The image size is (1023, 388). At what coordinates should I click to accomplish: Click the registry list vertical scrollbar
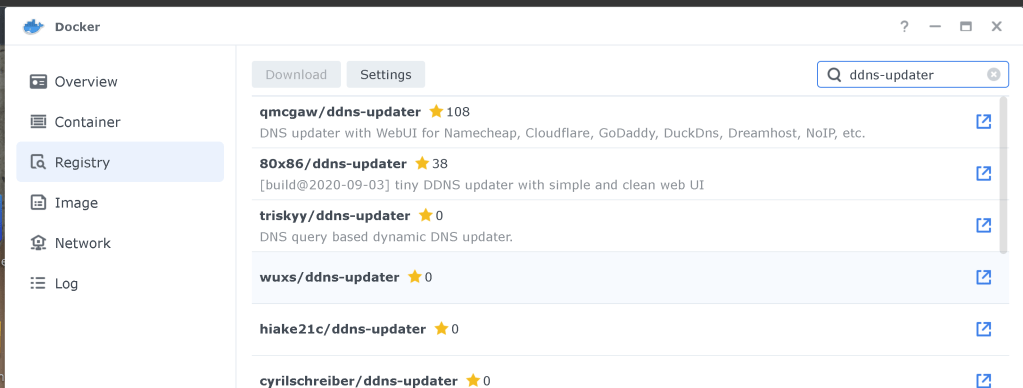[1003, 174]
